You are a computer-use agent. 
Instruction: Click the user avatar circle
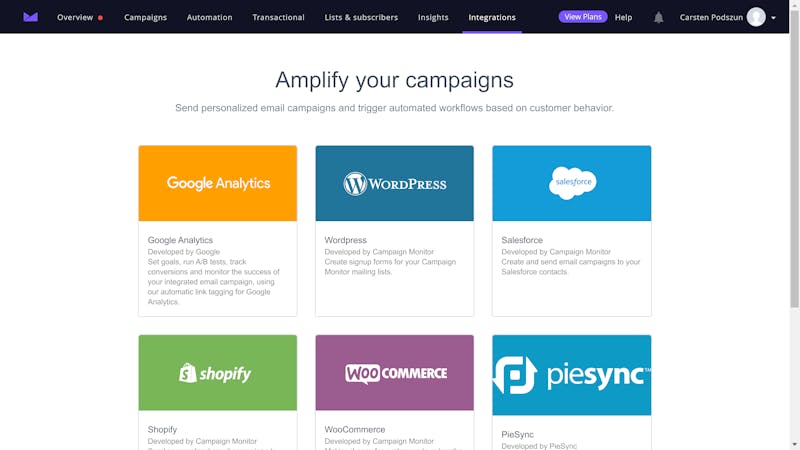coord(756,17)
